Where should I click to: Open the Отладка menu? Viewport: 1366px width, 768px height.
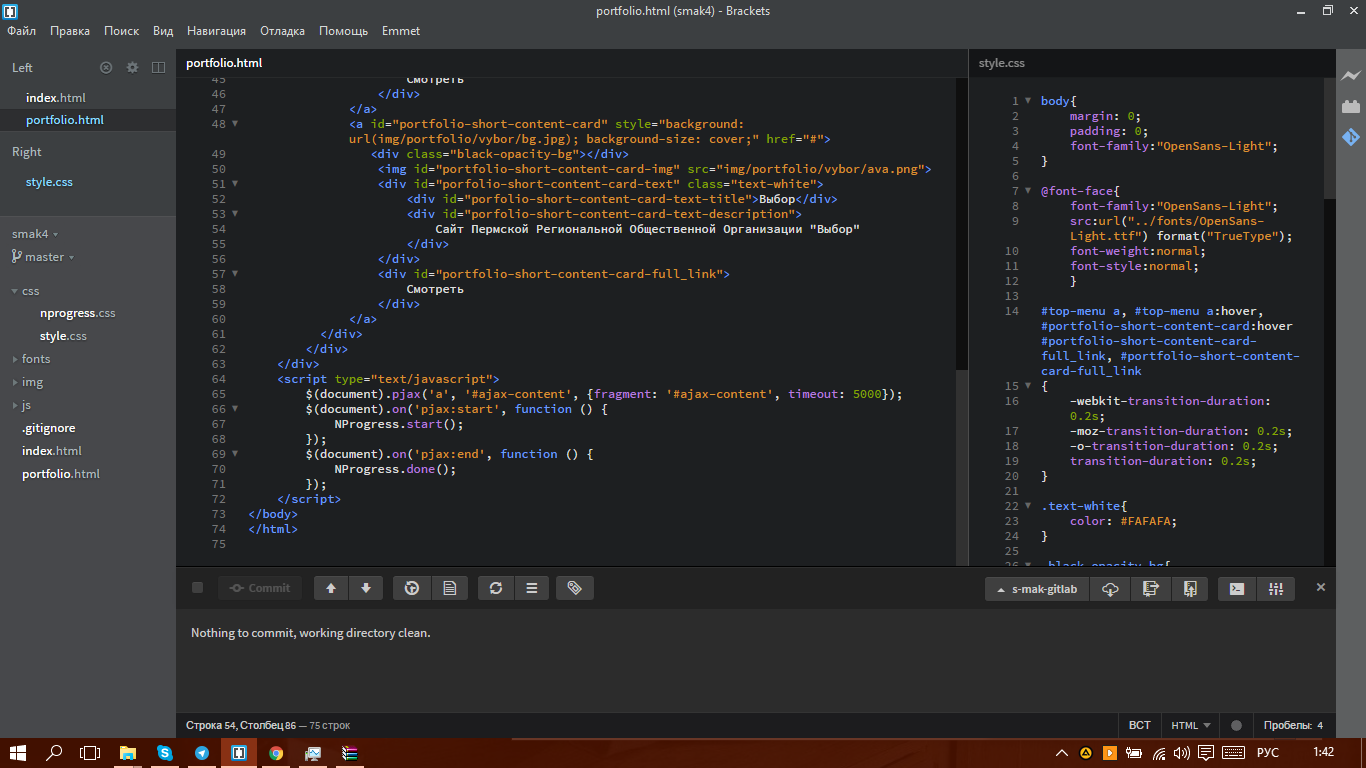click(x=282, y=31)
